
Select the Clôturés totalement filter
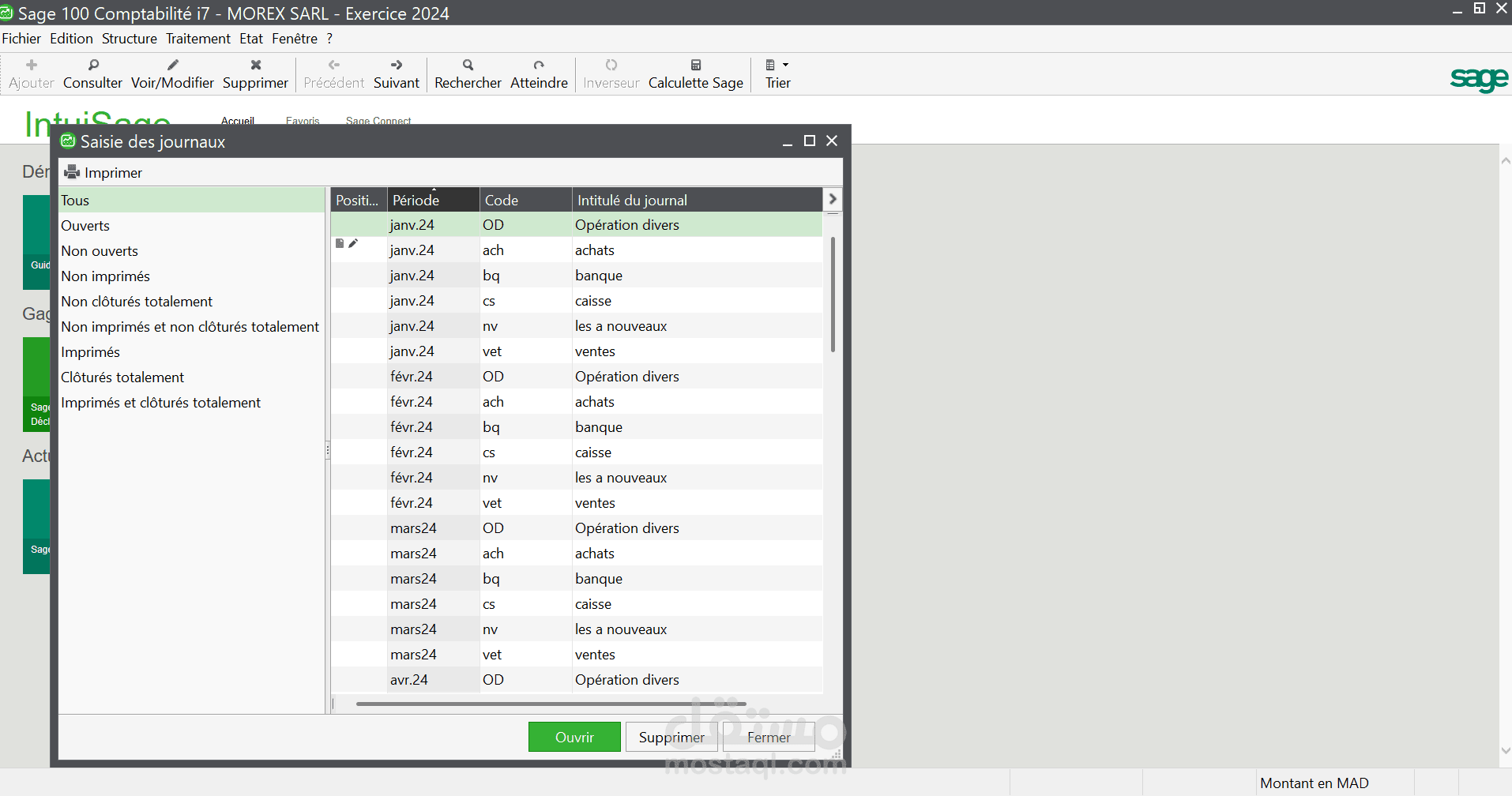pos(192,377)
